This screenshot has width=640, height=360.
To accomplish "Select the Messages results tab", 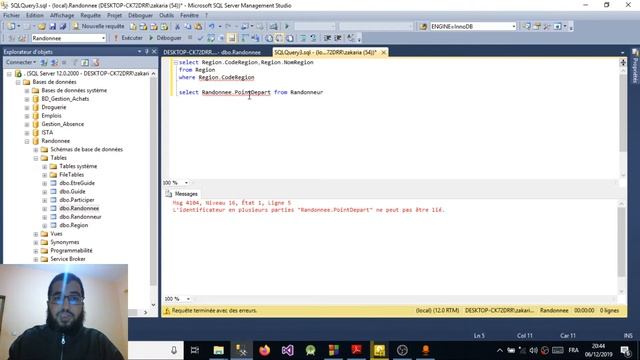I will pyautogui.click(x=182, y=194).
